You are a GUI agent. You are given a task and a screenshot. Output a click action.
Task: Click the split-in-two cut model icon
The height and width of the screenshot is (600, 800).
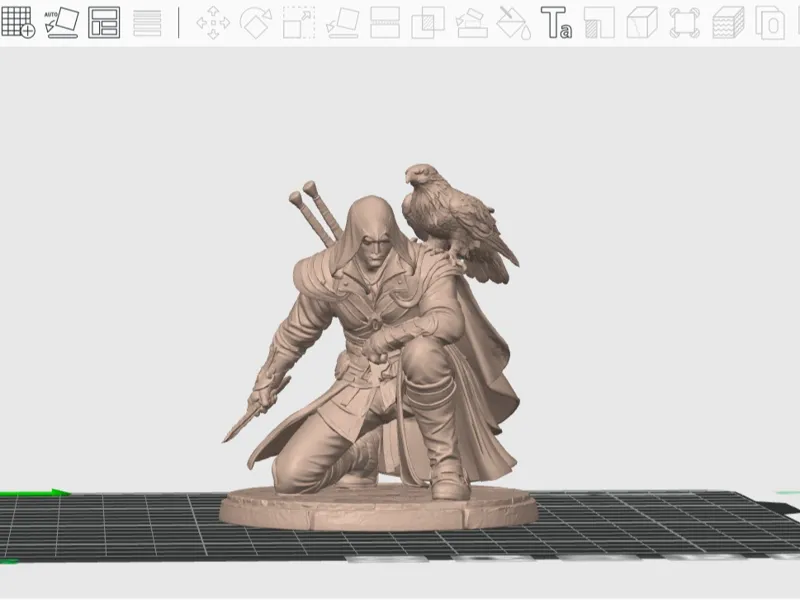click(x=385, y=22)
